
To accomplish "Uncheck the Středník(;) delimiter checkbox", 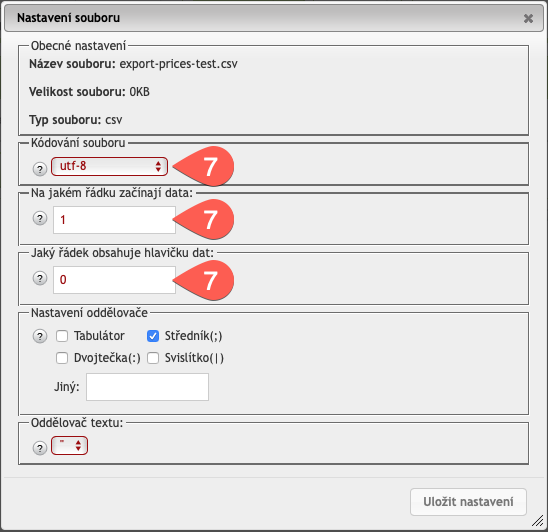I will coord(153,336).
